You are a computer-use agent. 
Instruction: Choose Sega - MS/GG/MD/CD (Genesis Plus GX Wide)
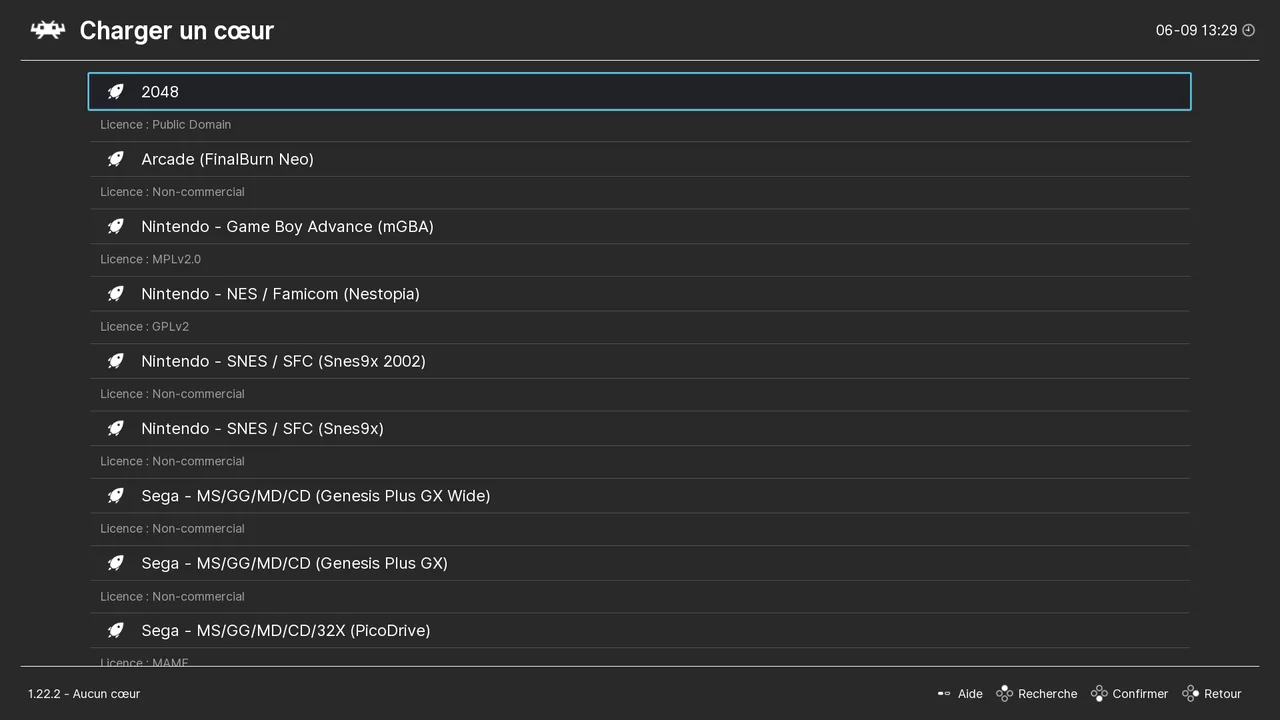tap(640, 496)
